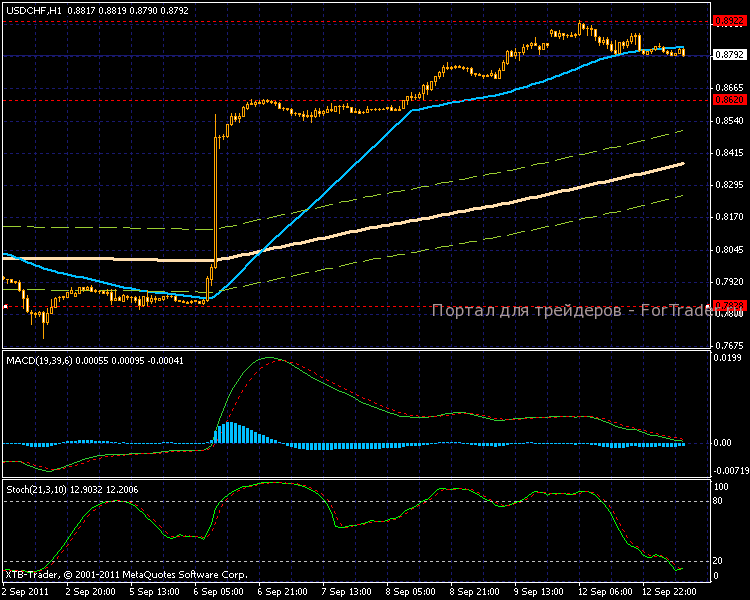
Task: Click the 0.8170 price axis label
Action: pyautogui.click(x=729, y=217)
